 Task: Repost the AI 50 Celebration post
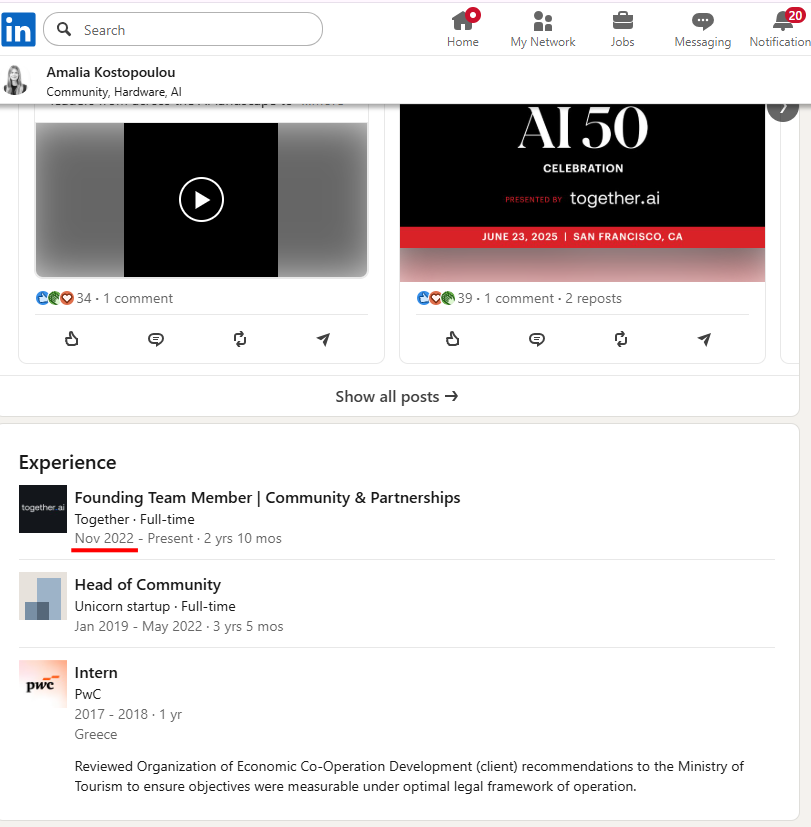[x=621, y=339]
